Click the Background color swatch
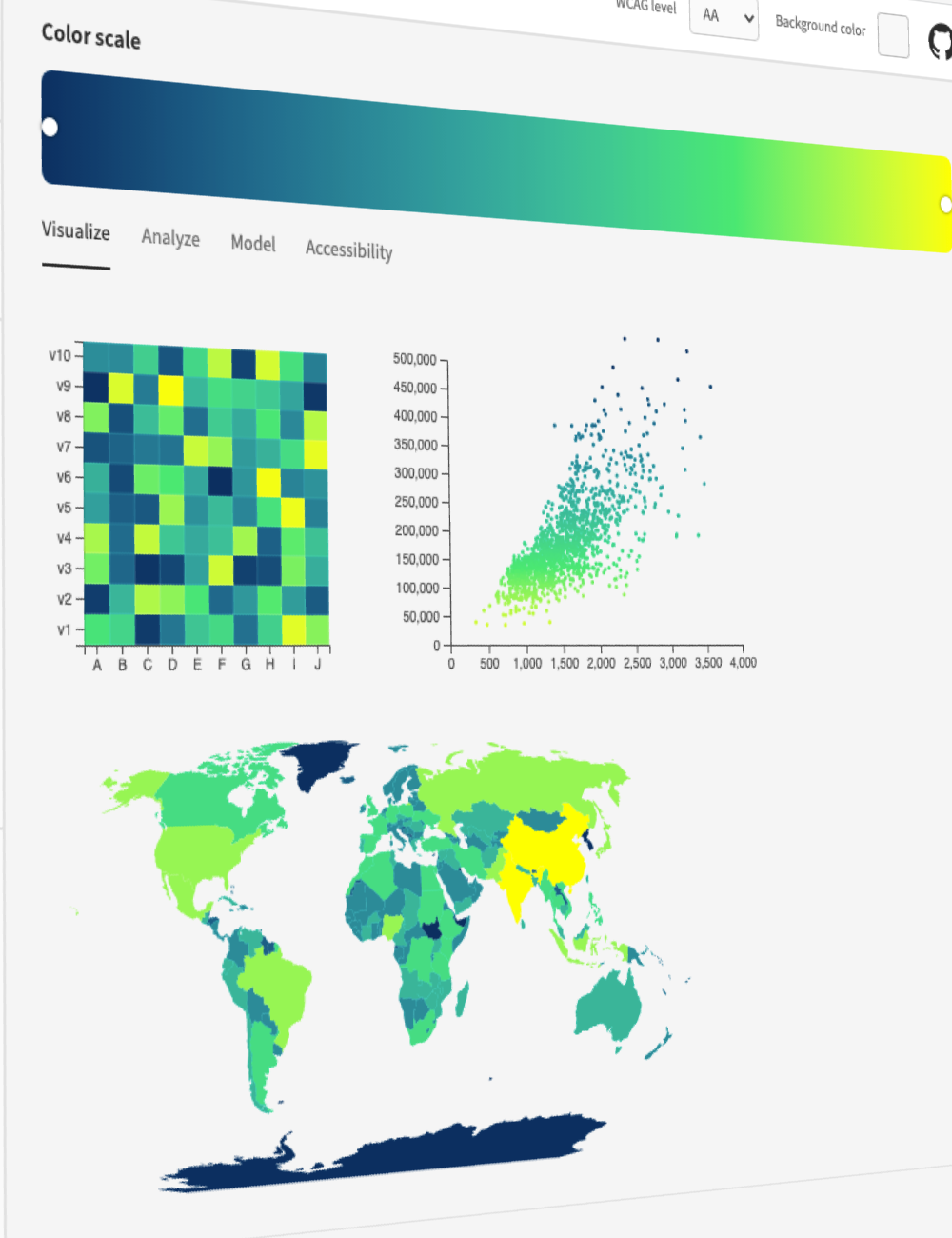 pos(892,35)
